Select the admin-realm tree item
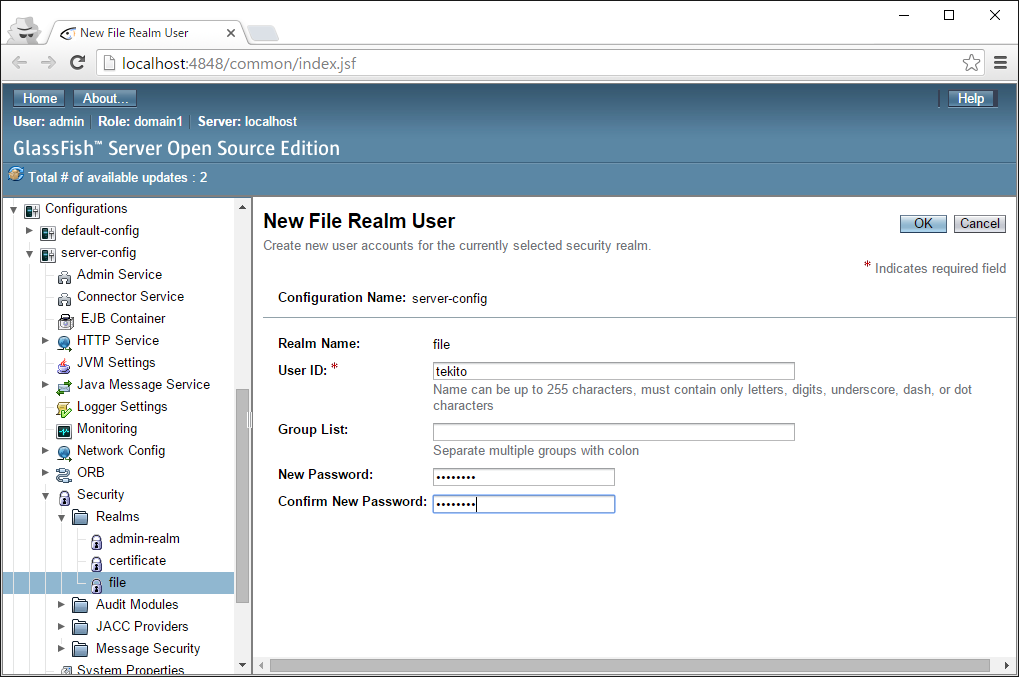The width and height of the screenshot is (1019, 677). 144,539
